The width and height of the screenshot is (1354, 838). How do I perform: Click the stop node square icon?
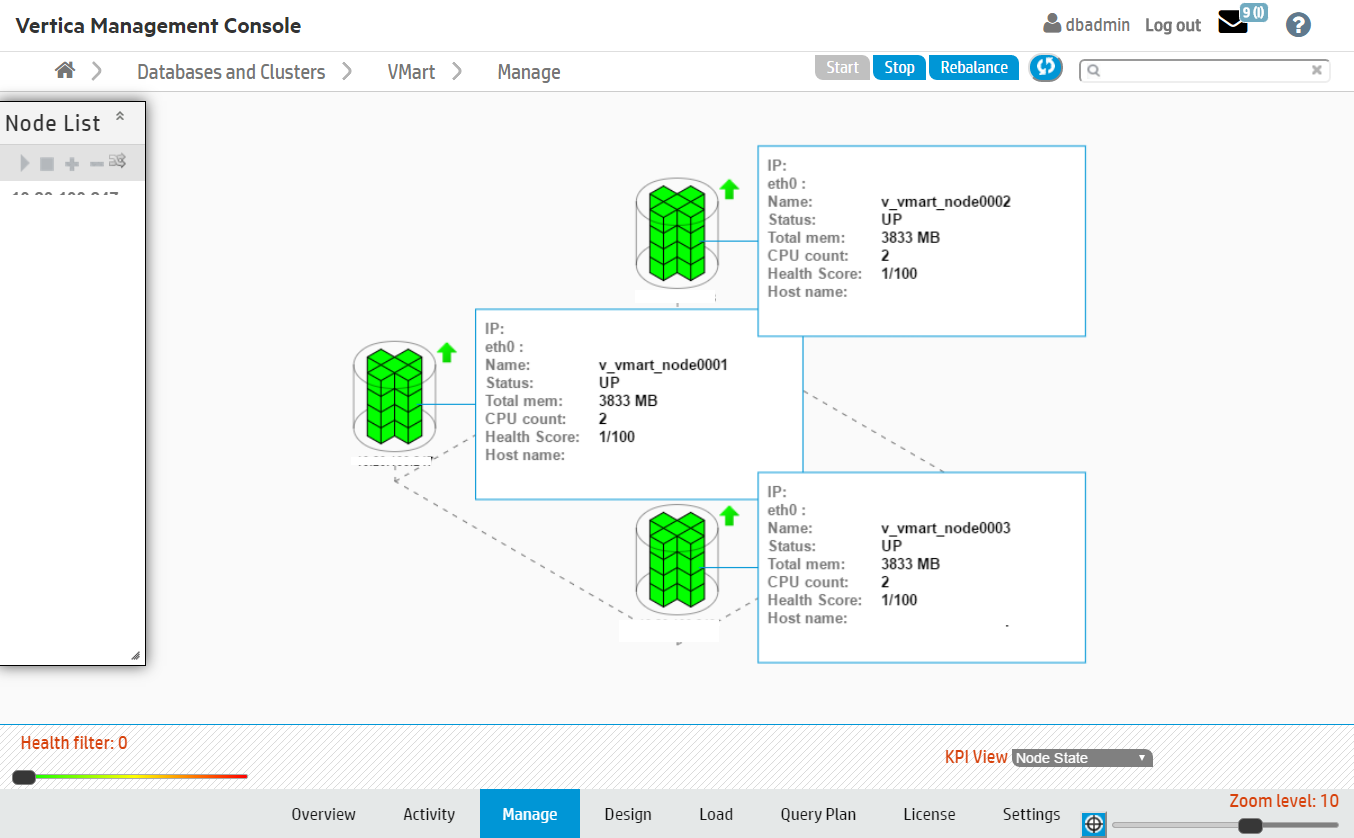click(x=47, y=163)
